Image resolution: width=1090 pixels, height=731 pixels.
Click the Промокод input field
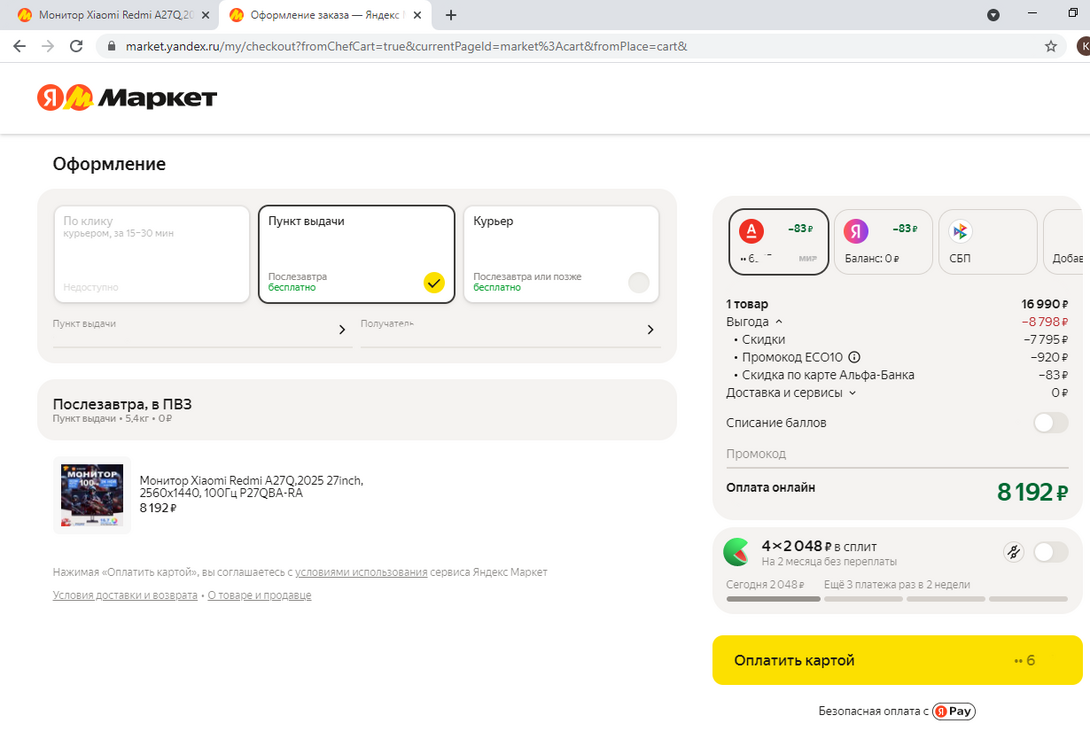tap(897, 454)
